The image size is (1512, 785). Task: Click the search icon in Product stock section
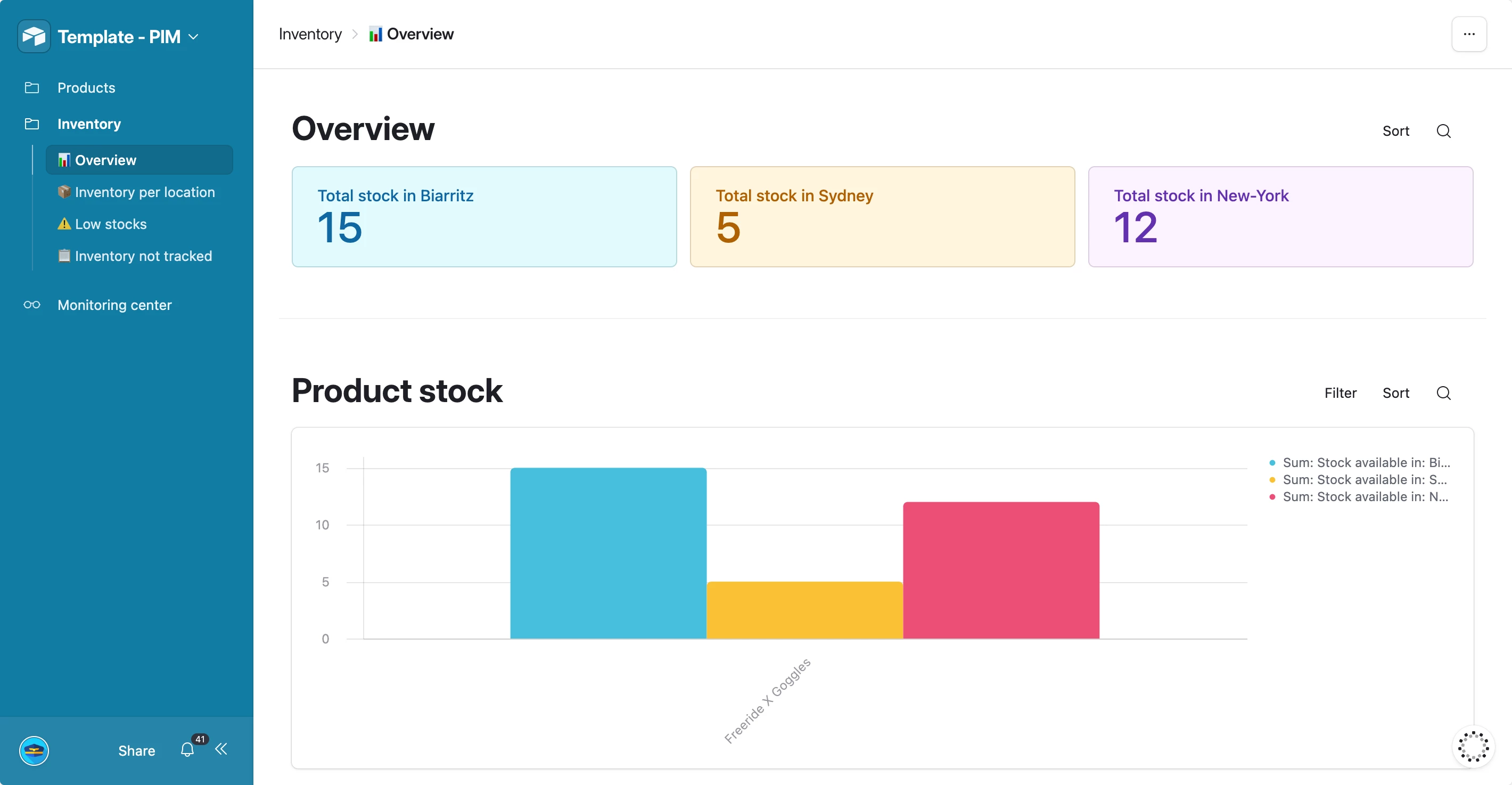click(1443, 393)
